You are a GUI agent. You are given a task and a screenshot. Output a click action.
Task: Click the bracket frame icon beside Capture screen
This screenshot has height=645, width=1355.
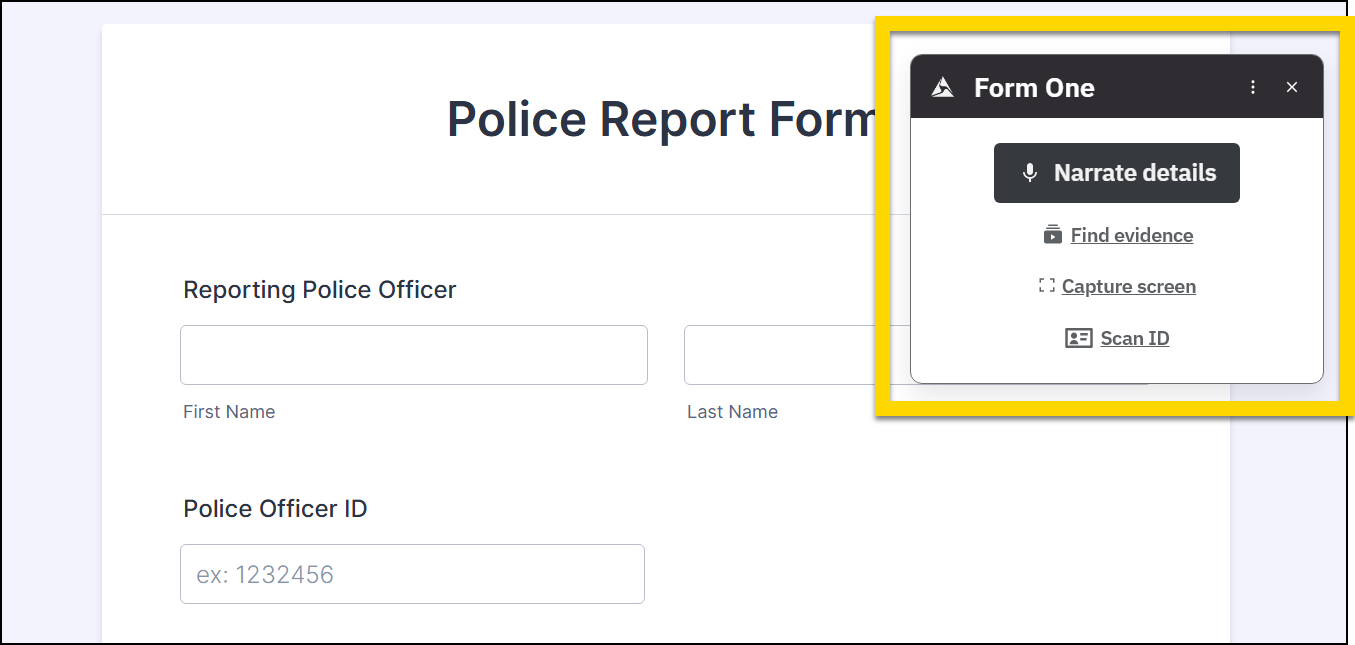(x=1047, y=286)
